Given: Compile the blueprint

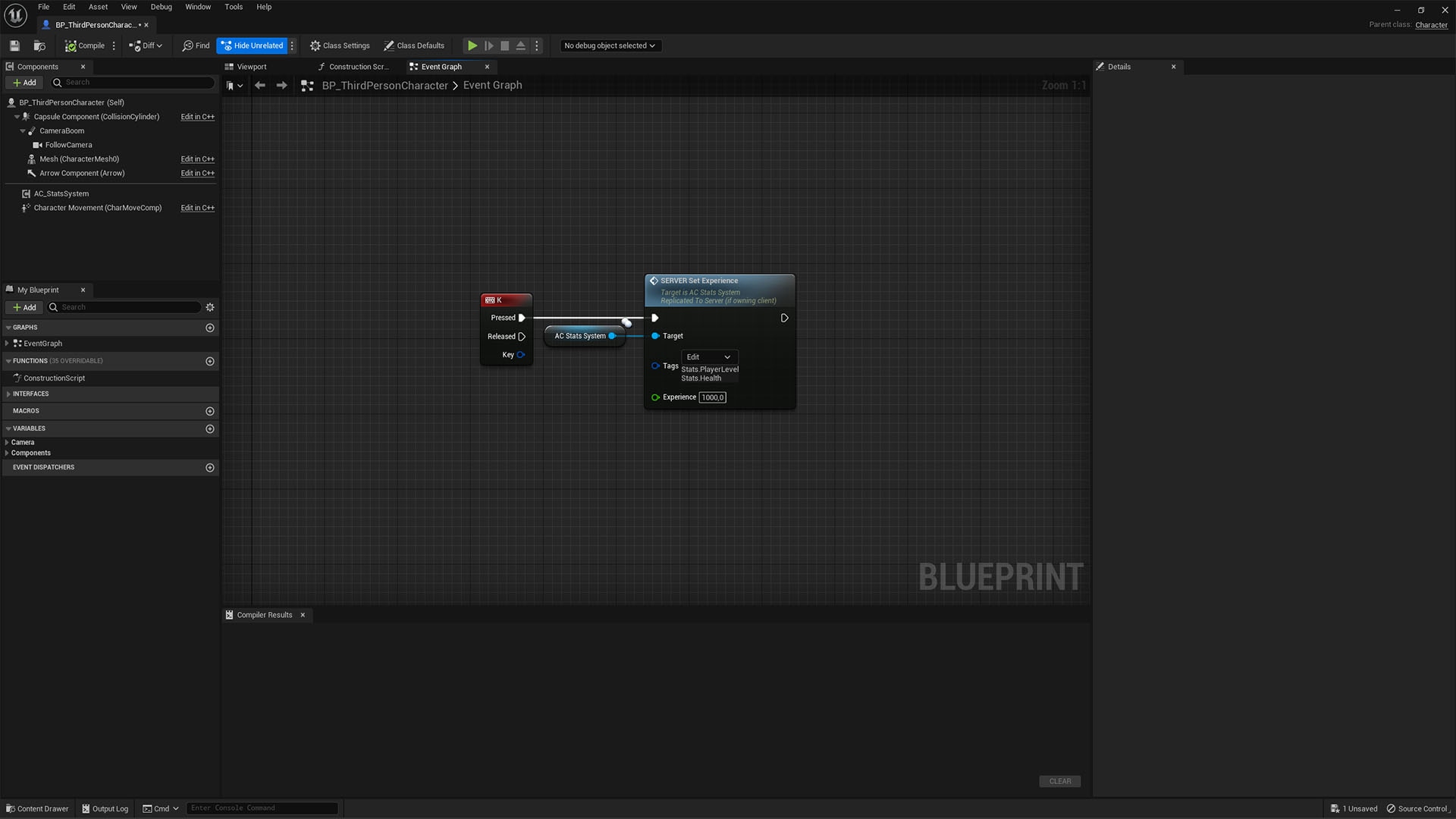Looking at the screenshot, I should click(x=84, y=45).
